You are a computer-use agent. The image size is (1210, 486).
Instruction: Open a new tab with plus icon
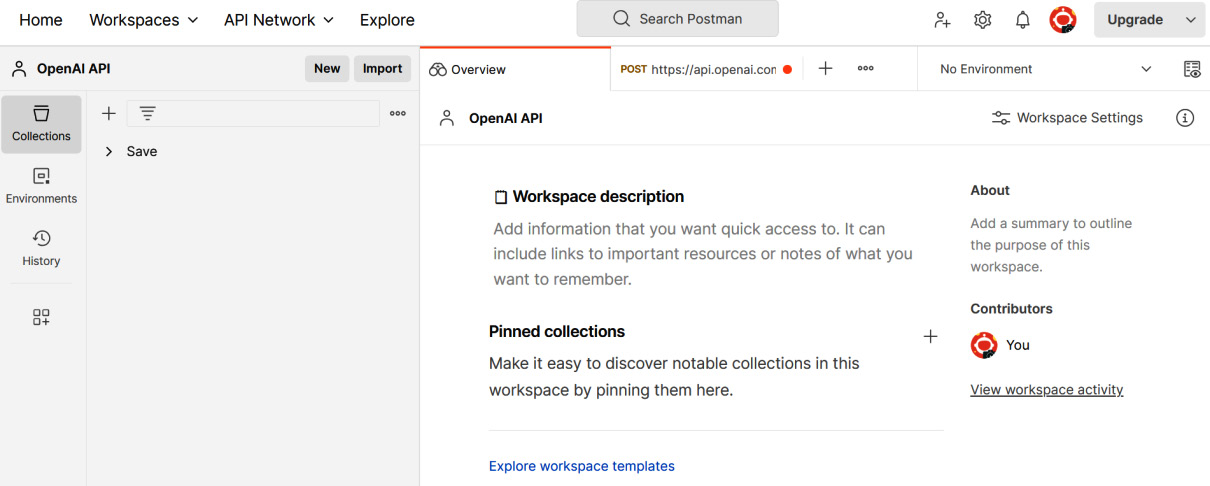tap(825, 68)
